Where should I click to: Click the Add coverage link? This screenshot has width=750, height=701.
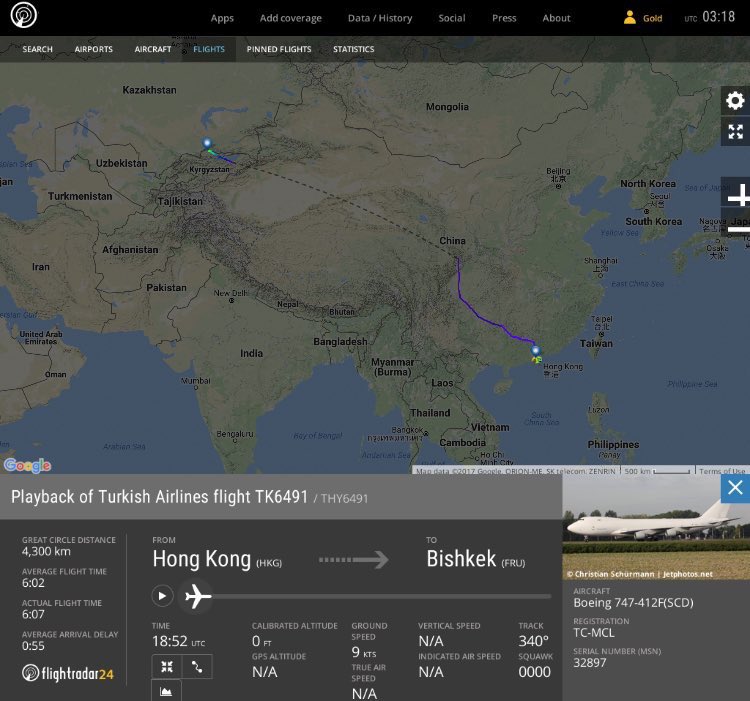point(290,18)
